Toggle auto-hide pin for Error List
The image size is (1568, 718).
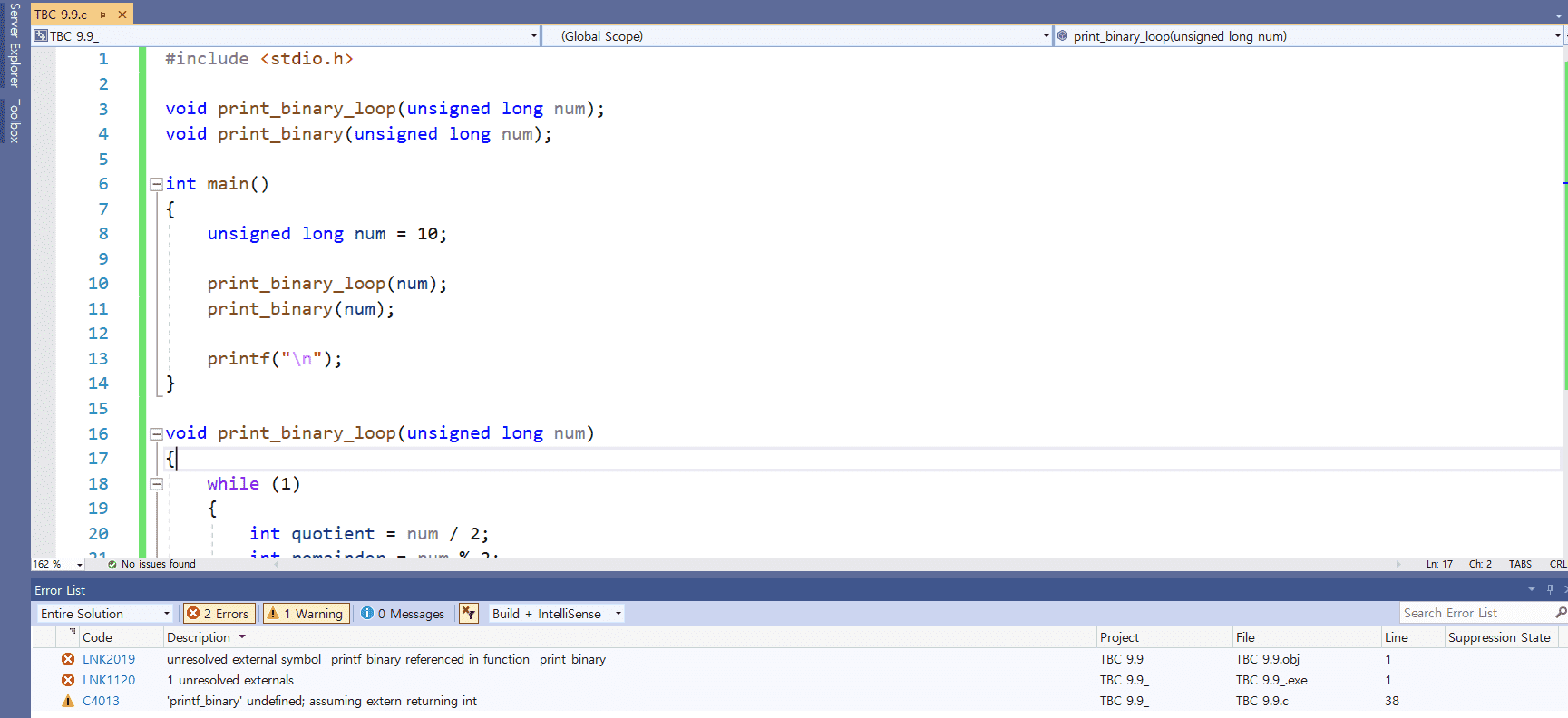1550,590
